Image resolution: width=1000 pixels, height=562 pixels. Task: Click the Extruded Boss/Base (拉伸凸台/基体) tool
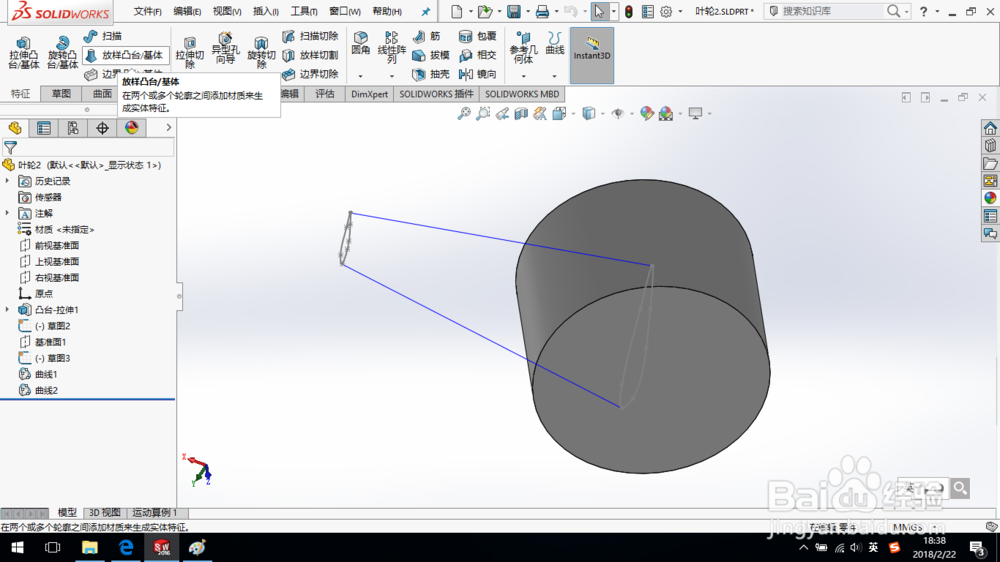(x=24, y=52)
